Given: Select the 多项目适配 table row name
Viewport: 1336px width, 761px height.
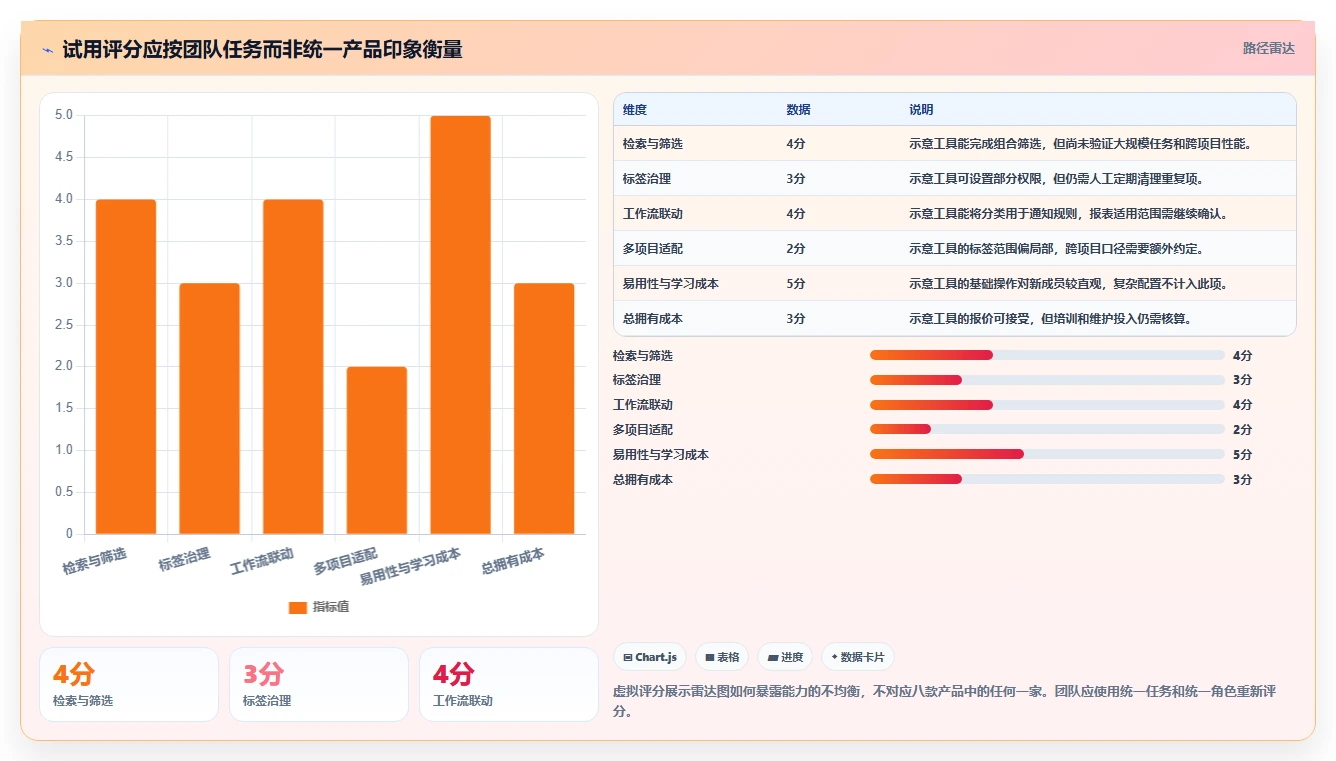Looking at the screenshot, I should point(653,249).
